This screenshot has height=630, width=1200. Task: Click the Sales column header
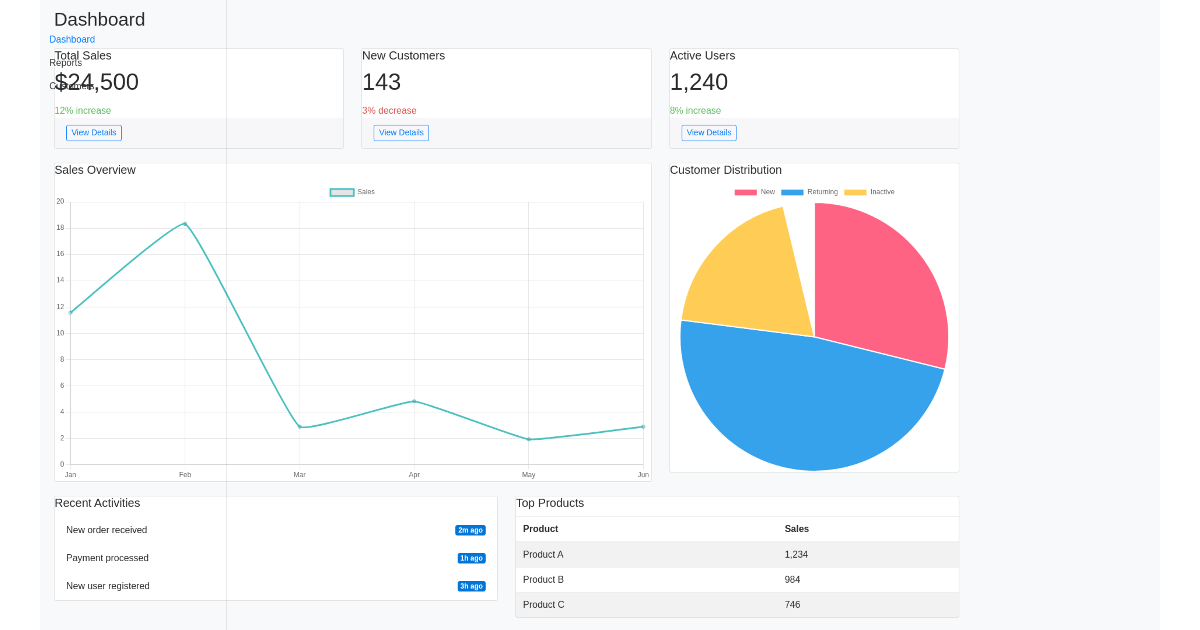(x=797, y=529)
